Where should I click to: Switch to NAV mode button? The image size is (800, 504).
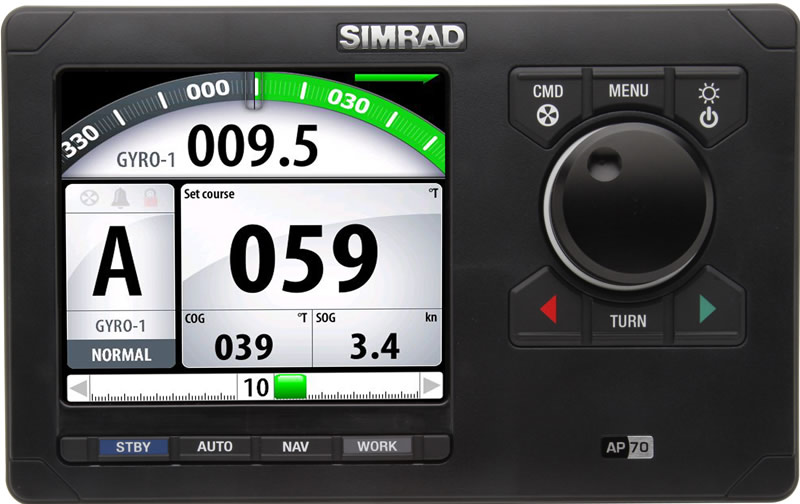(x=295, y=447)
